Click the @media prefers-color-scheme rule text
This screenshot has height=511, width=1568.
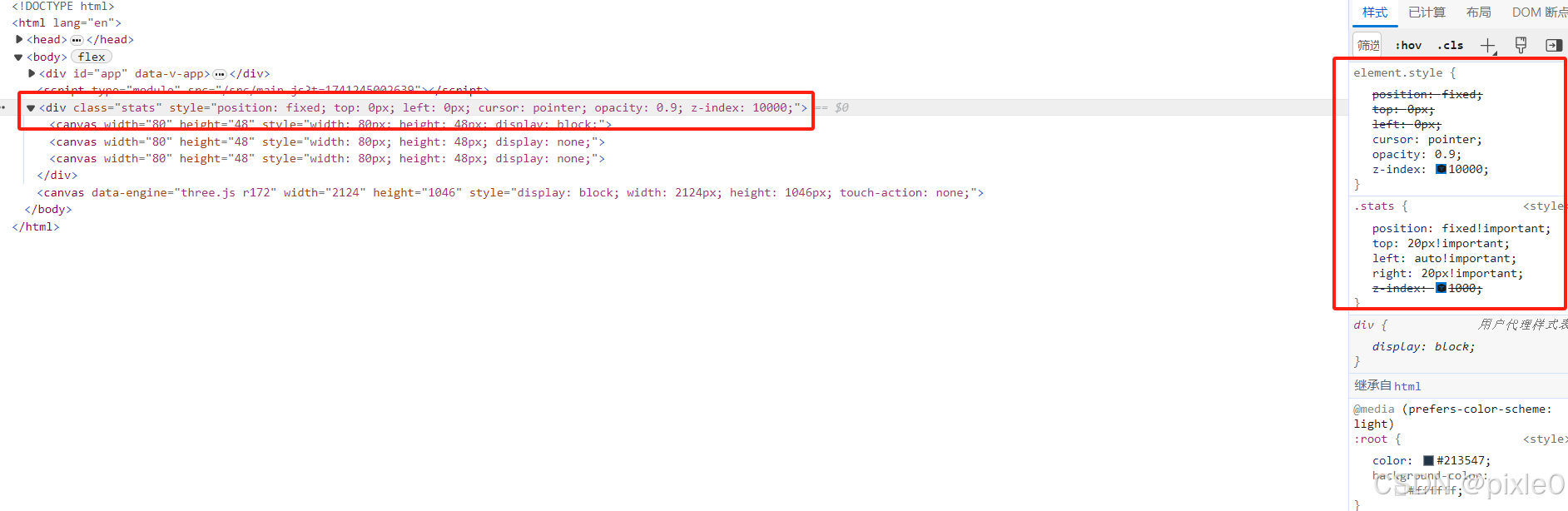[x=1453, y=417]
